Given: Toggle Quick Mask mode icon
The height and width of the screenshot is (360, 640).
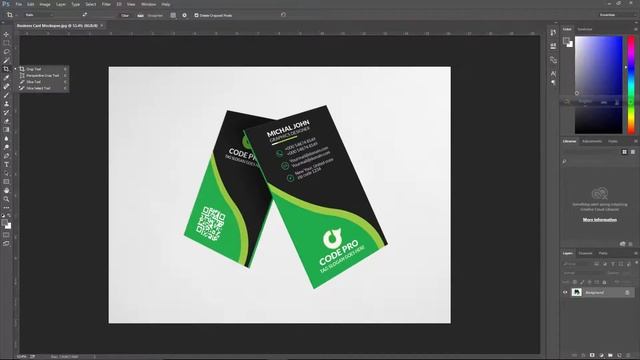Looking at the screenshot, I should [6, 235].
